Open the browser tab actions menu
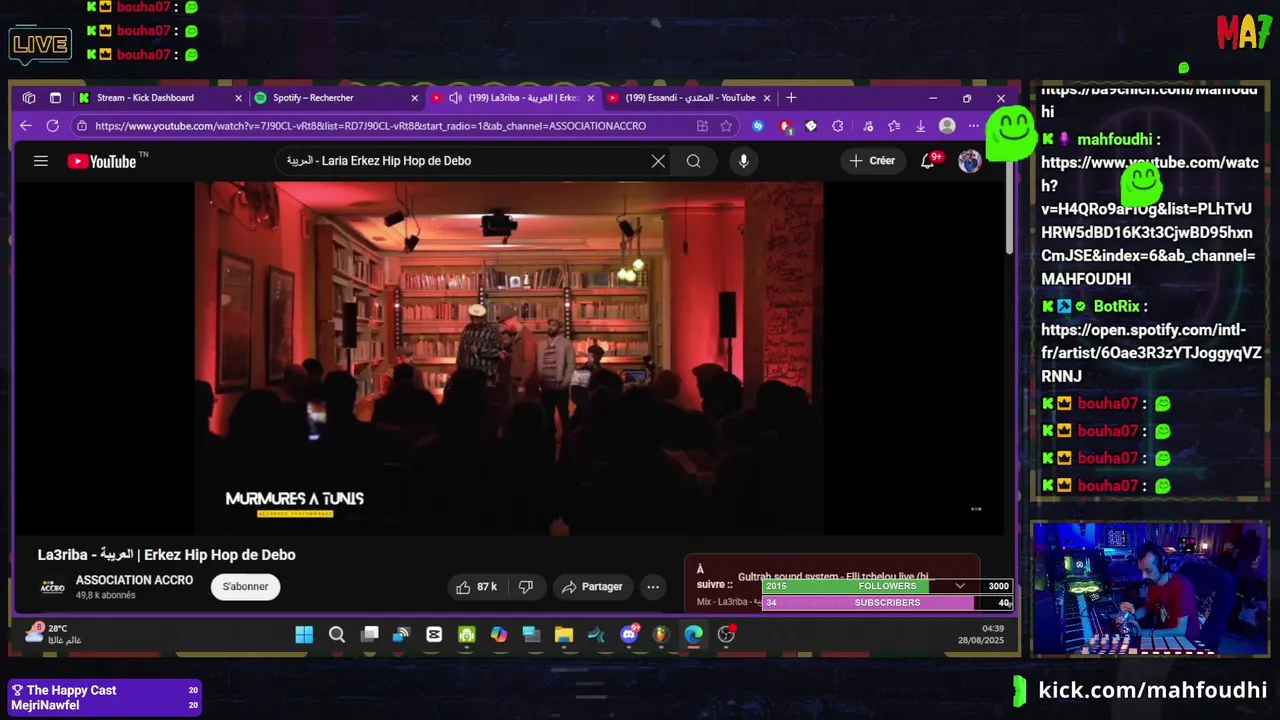 [55, 98]
